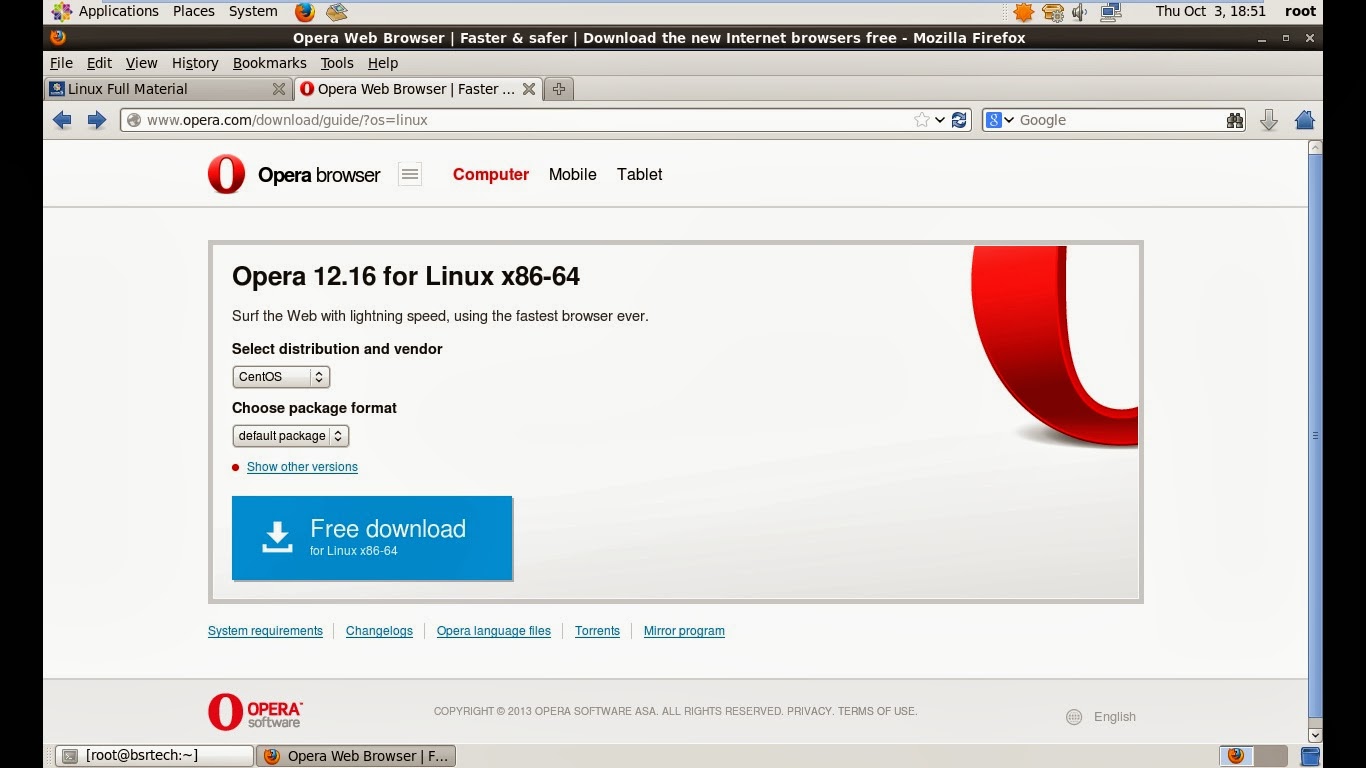Select the Opera Web Browser tab

pyautogui.click(x=418, y=89)
